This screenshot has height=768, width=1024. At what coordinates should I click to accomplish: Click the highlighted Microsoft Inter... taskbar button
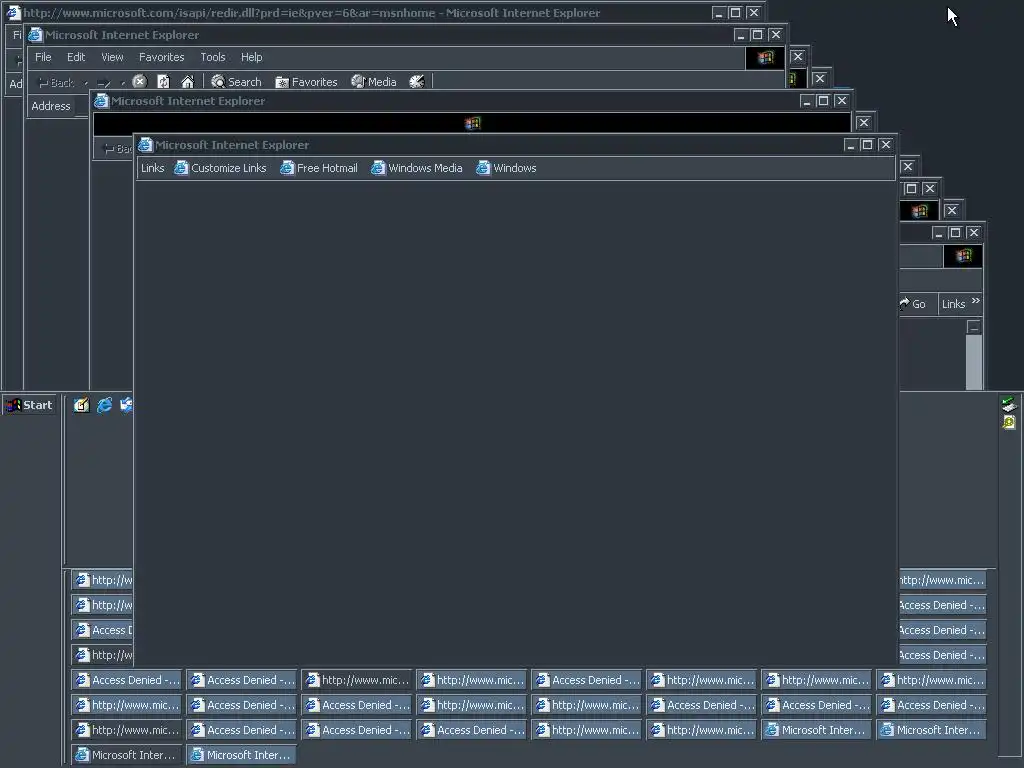pyautogui.click(x=241, y=755)
